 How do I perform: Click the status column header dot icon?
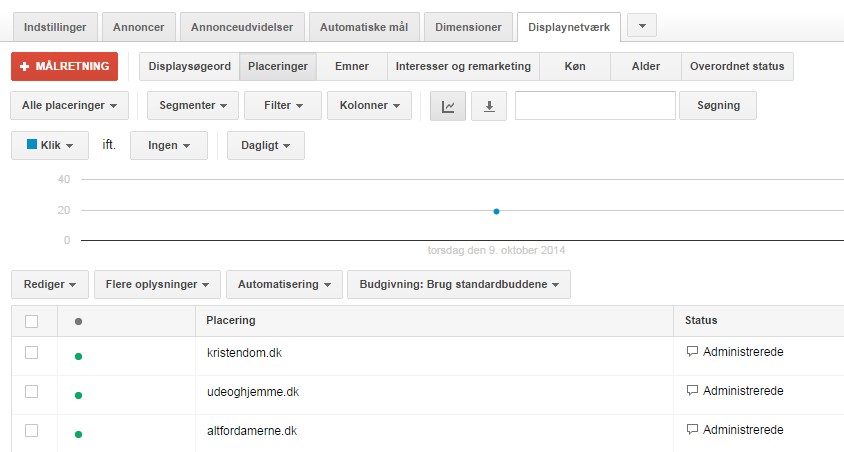click(x=78, y=321)
